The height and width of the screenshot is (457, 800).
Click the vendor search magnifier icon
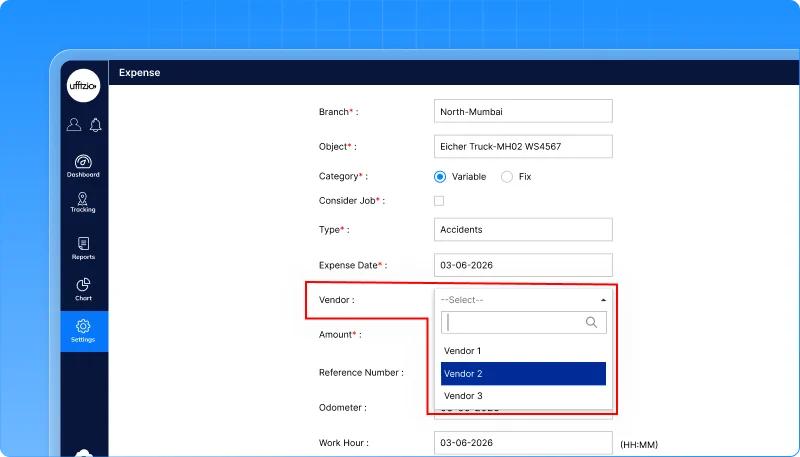[591, 322]
